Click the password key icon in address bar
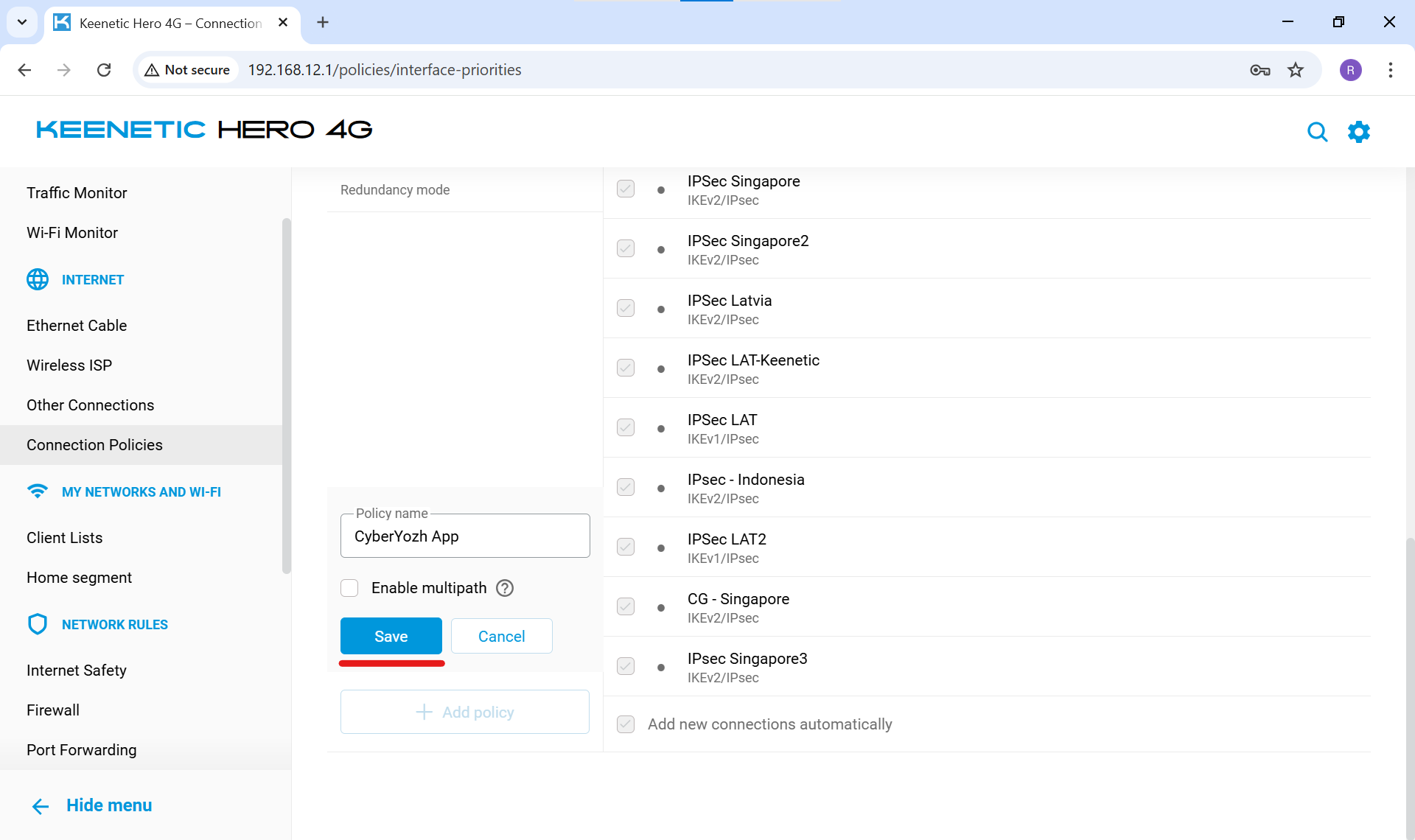The height and width of the screenshot is (840, 1415). coord(1259,70)
